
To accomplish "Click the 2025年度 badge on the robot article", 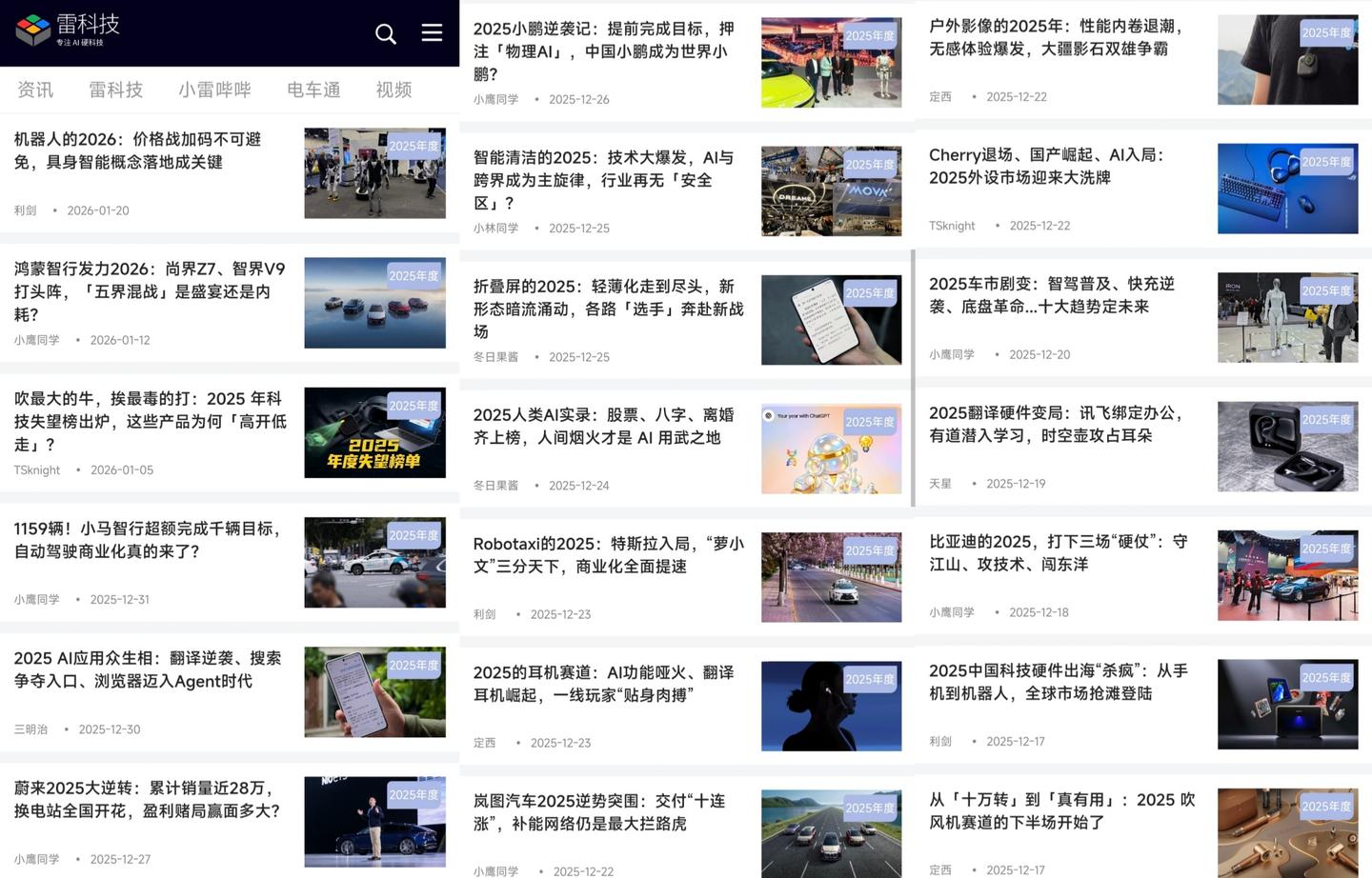I will pos(414,144).
